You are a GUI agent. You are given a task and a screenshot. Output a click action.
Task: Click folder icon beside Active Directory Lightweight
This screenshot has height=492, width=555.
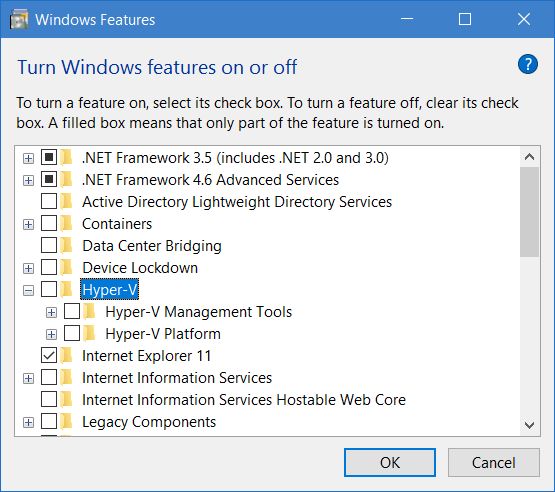(x=66, y=201)
